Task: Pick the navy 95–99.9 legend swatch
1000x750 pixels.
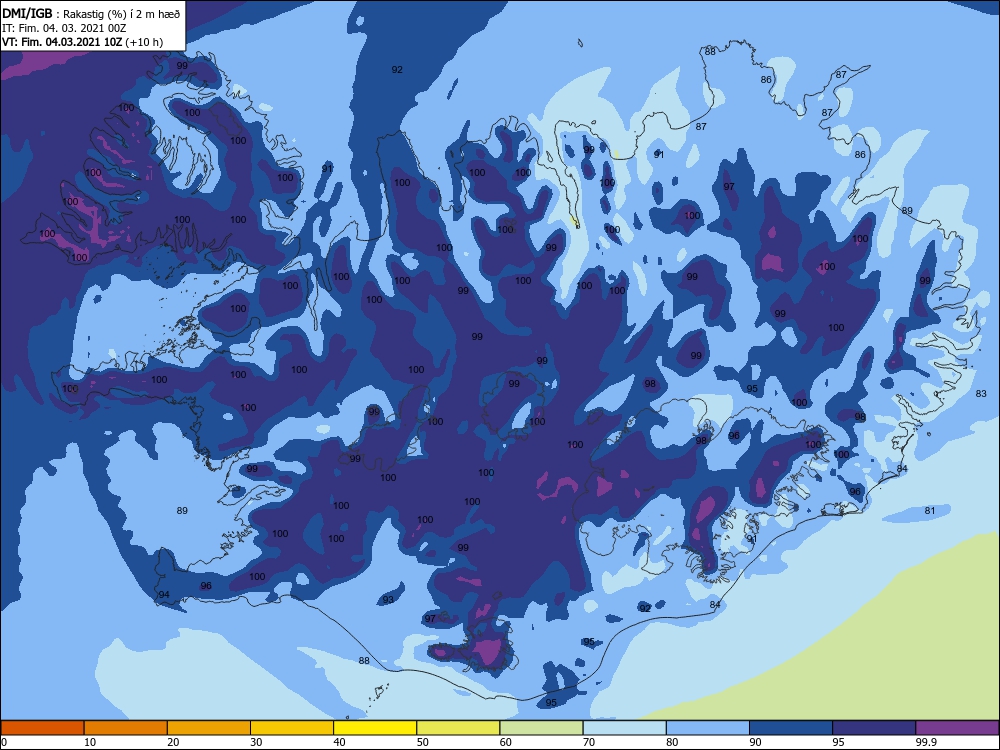Action: tap(874, 728)
